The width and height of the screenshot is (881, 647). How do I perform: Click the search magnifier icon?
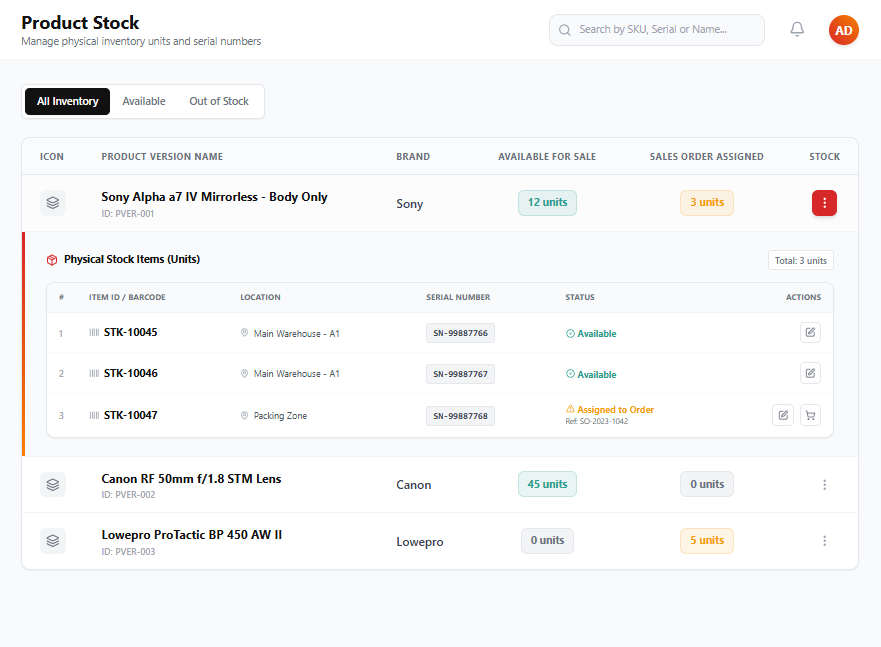click(x=565, y=30)
